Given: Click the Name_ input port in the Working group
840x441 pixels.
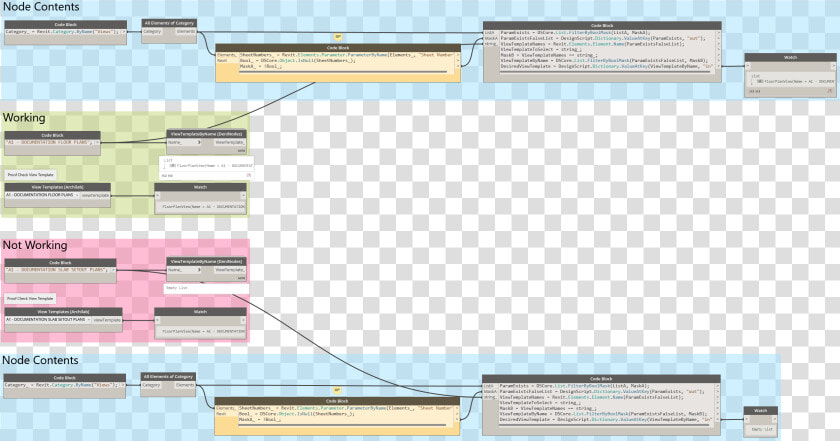Looking at the screenshot, I should coord(183,143).
